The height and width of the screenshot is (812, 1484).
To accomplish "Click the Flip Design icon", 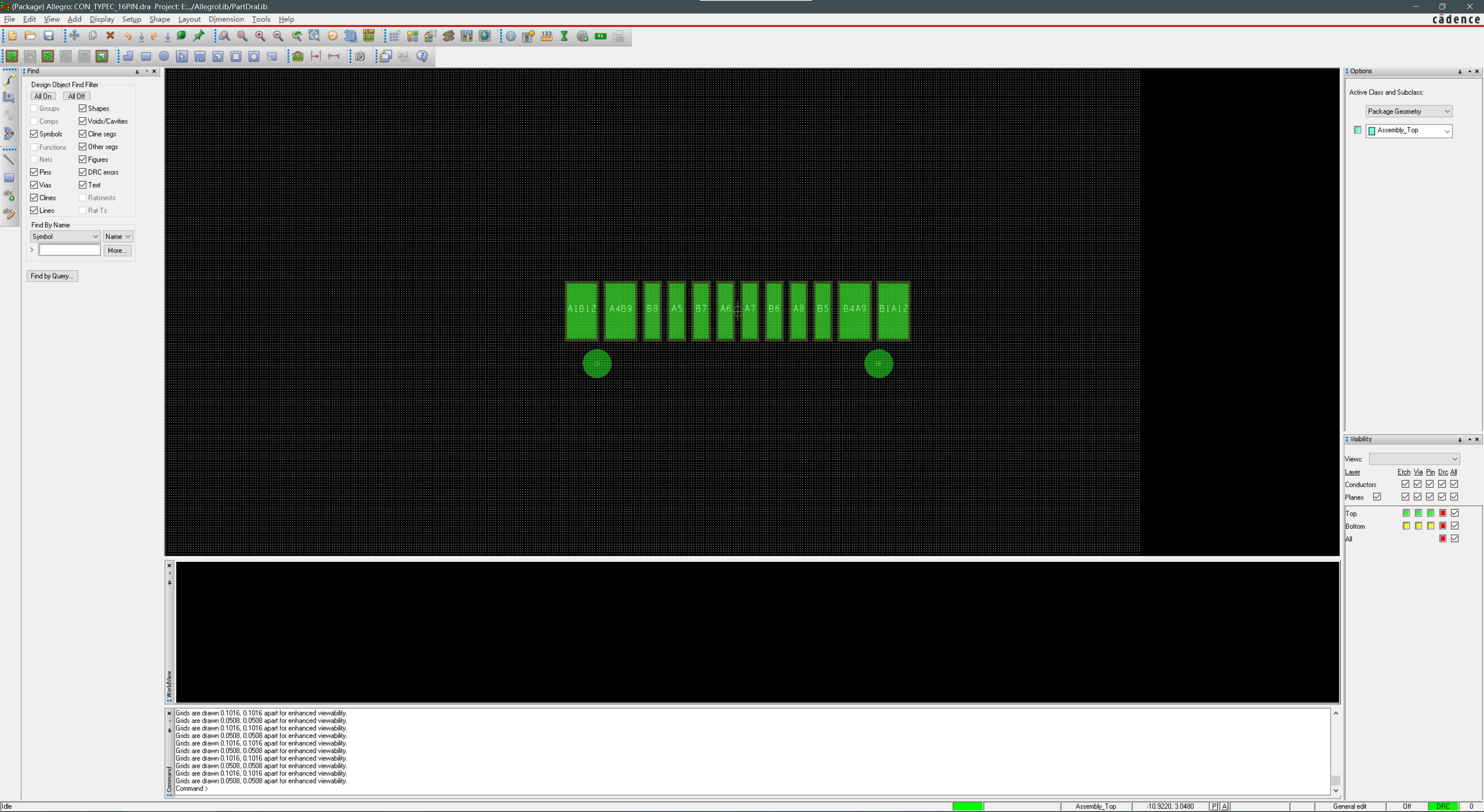I will pyautogui.click(x=369, y=36).
